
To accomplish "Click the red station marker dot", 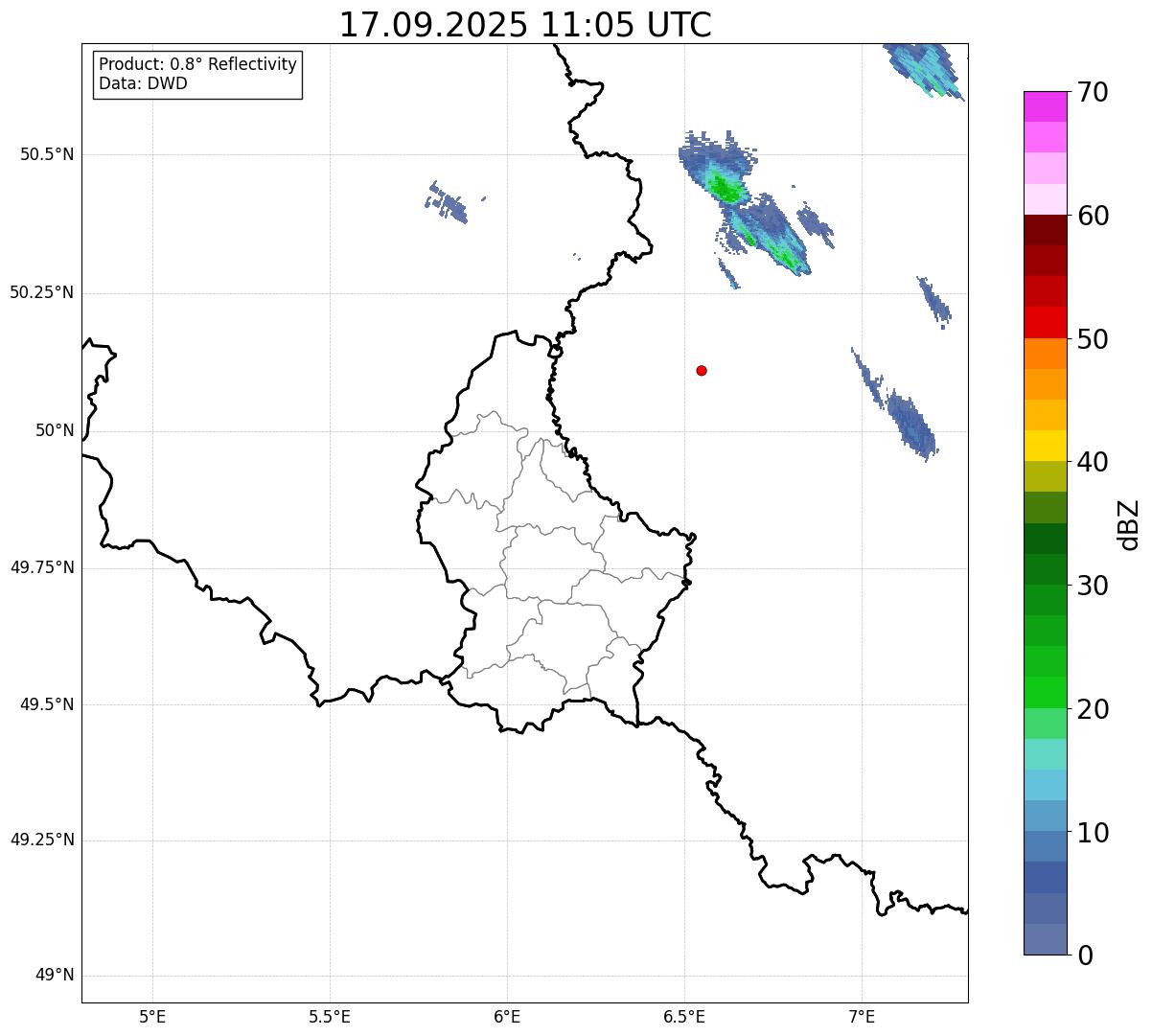I will click(702, 370).
